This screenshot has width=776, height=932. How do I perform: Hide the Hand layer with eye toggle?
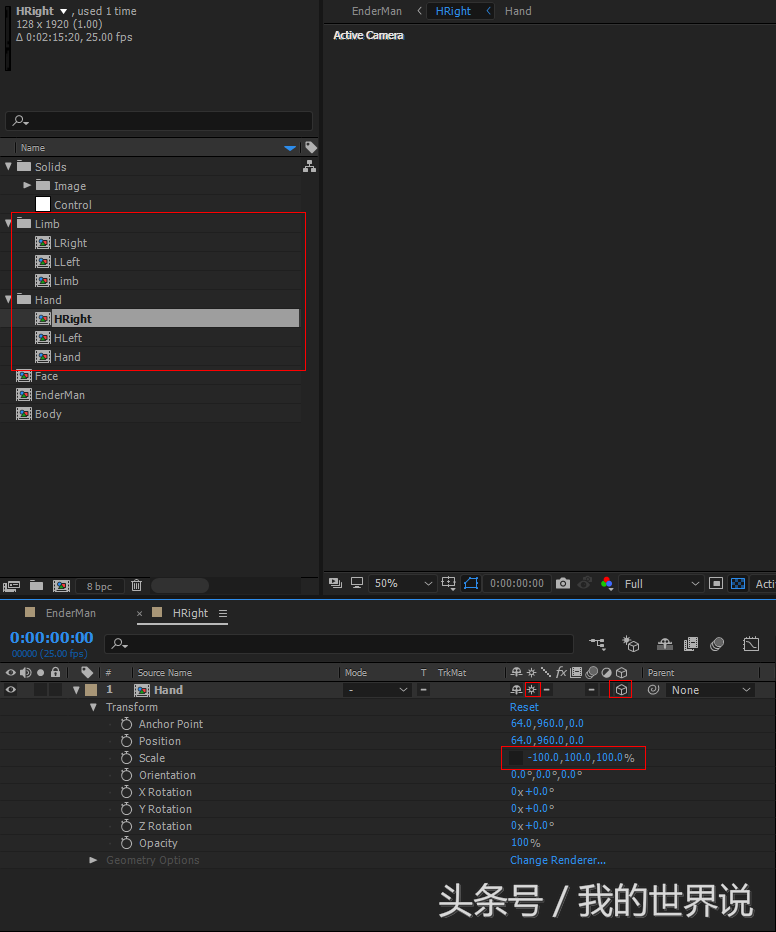(x=11, y=690)
